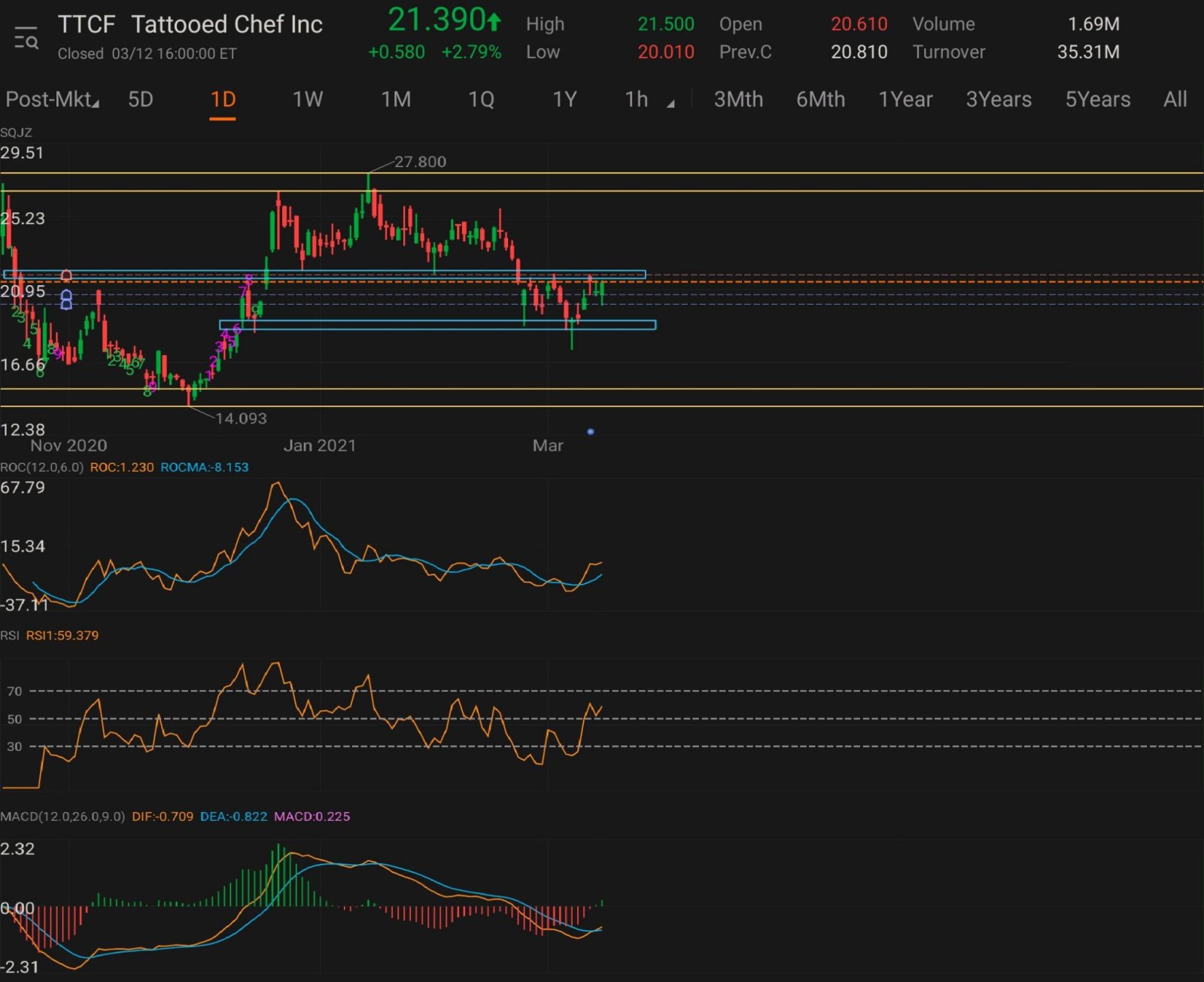Viewport: 1204px width, 982px height.
Task: Click the blue event dot near Mar
Action: 590,431
